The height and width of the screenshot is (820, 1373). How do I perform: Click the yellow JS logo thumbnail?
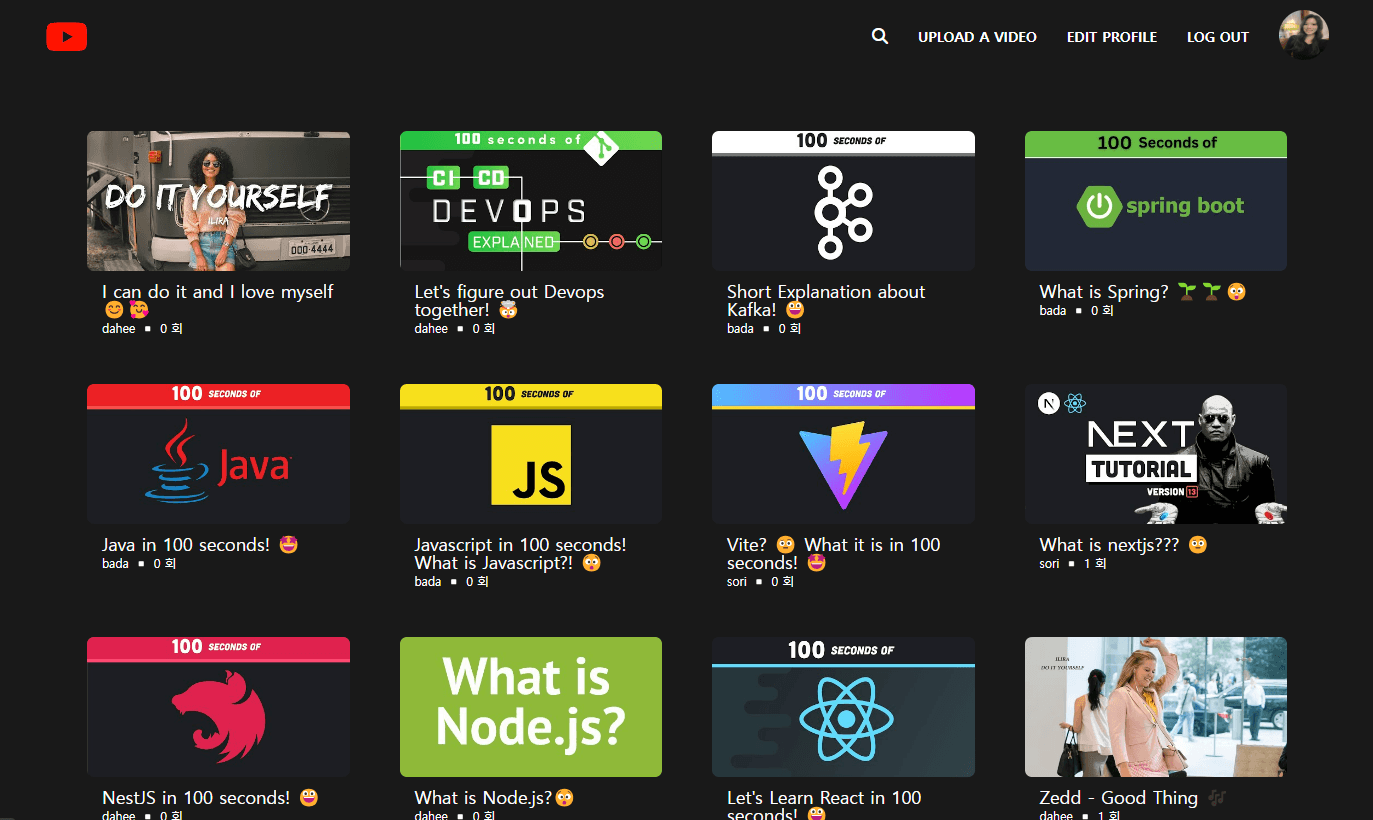pyautogui.click(x=530, y=454)
